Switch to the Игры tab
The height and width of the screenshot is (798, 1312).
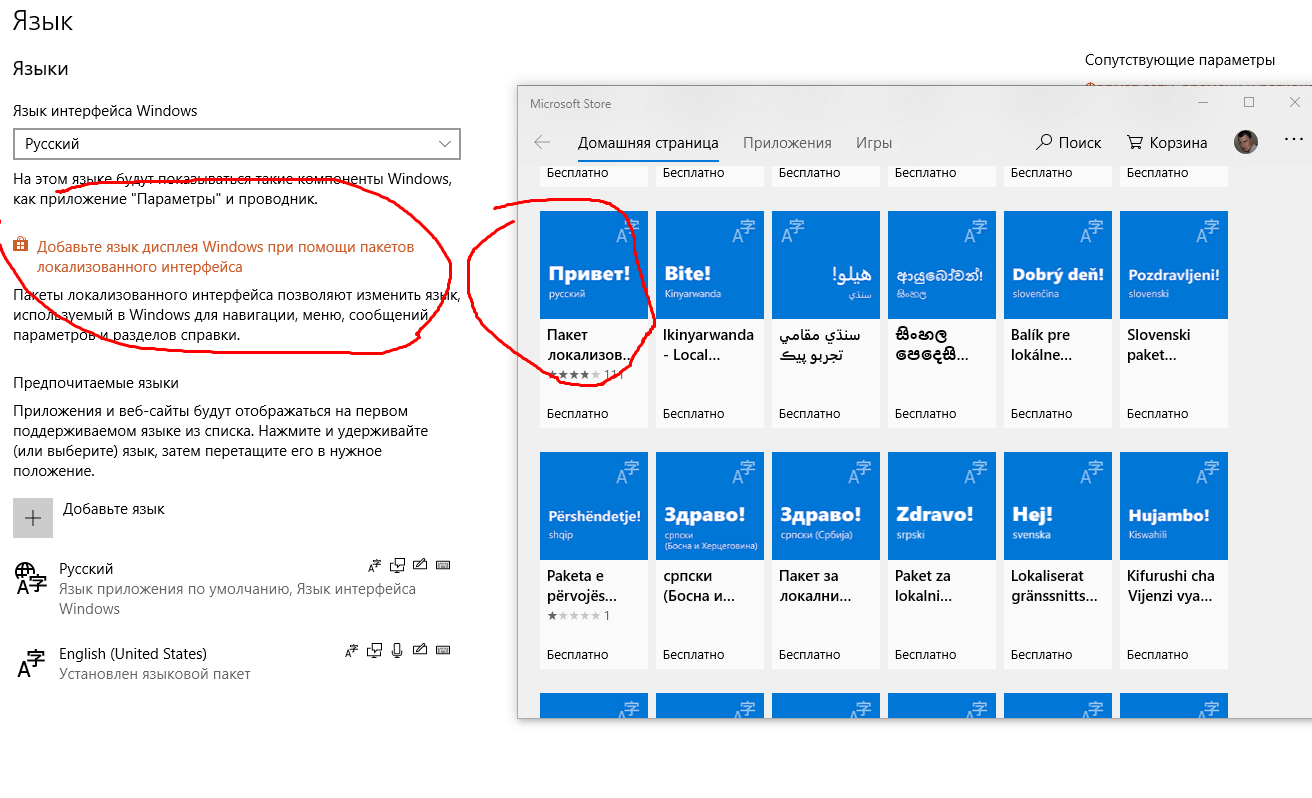click(x=874, y=143)
